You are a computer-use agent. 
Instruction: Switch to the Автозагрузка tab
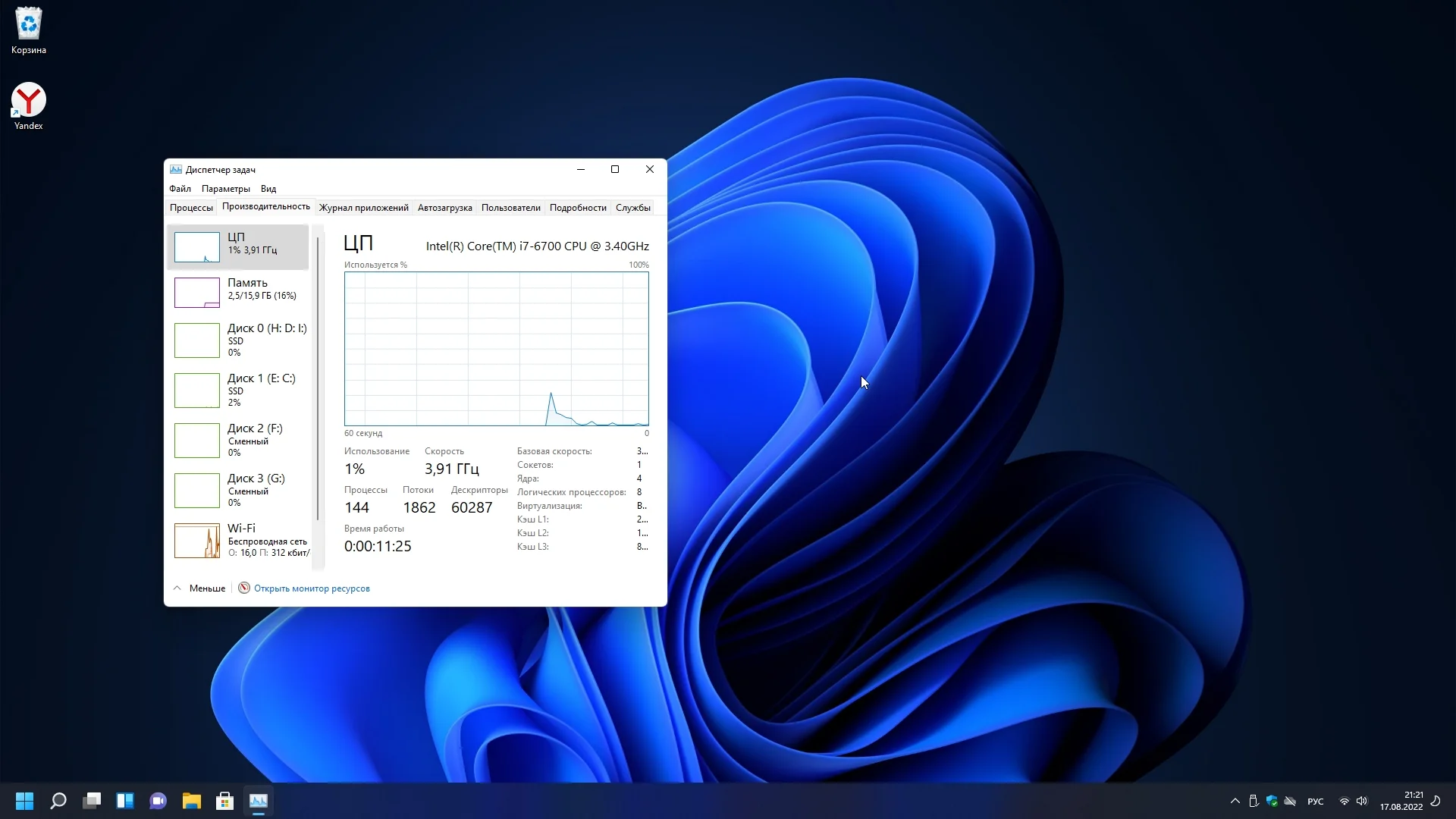coord(444,208)
